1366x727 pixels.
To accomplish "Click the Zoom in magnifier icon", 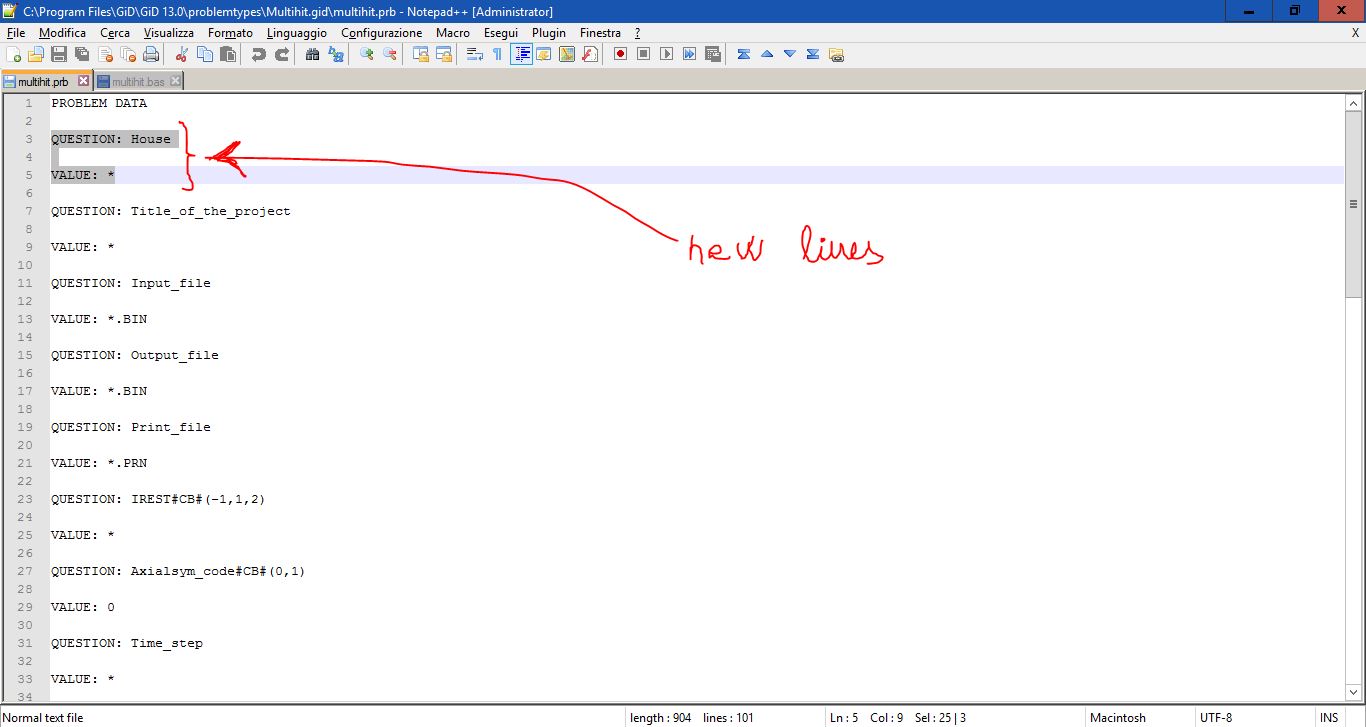I will pyautogui.click(x=367, y=54).
